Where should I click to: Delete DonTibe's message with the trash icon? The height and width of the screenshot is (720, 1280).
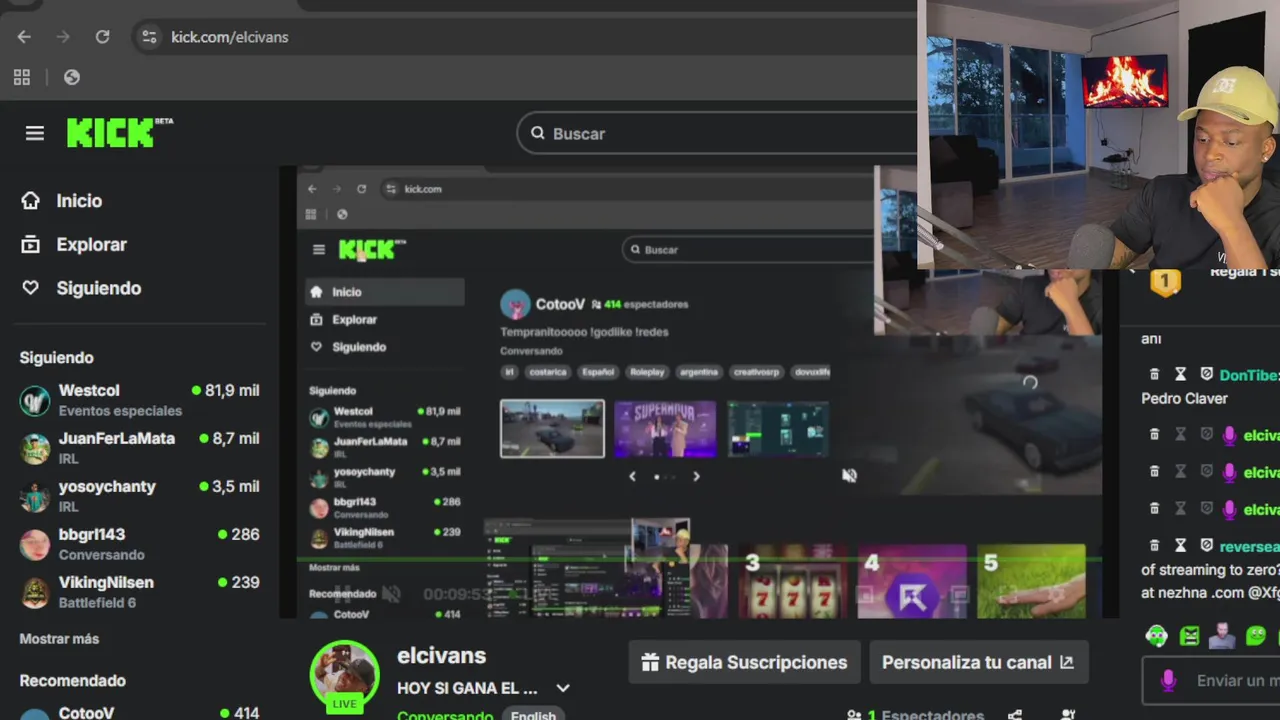click(x=1154, y=374)
